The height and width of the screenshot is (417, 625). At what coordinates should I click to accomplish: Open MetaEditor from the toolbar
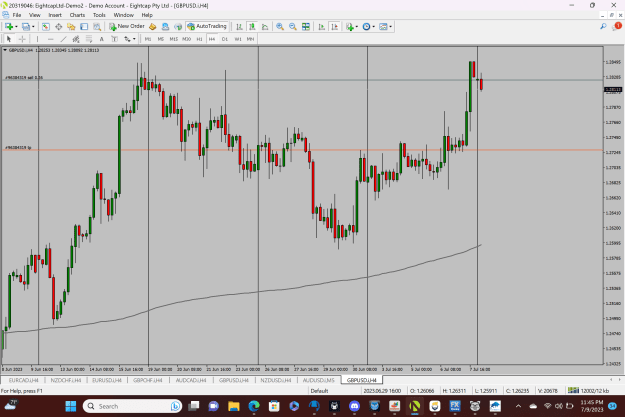click(x=153, y=27)
